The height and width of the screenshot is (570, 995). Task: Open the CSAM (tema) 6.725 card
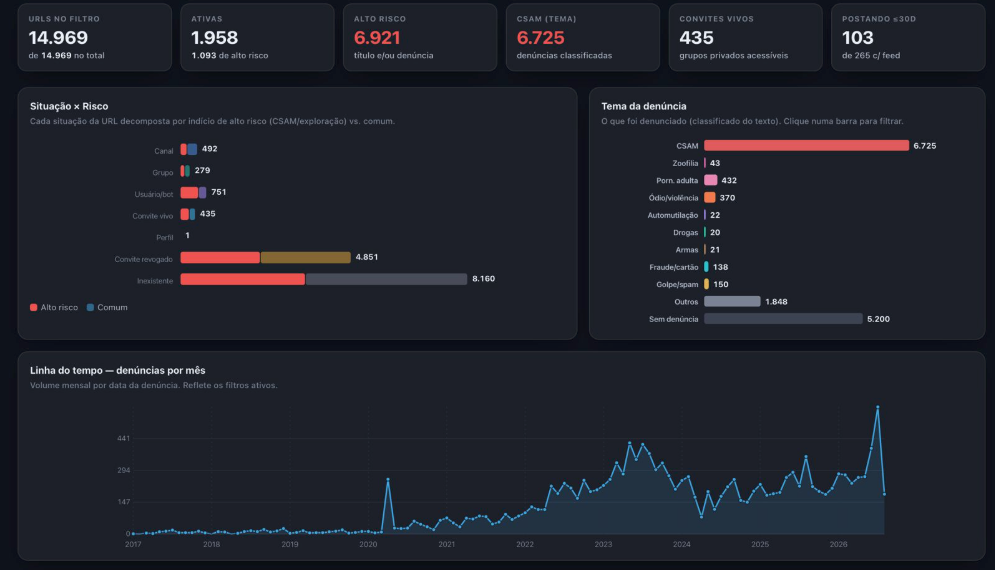(583, 37)
